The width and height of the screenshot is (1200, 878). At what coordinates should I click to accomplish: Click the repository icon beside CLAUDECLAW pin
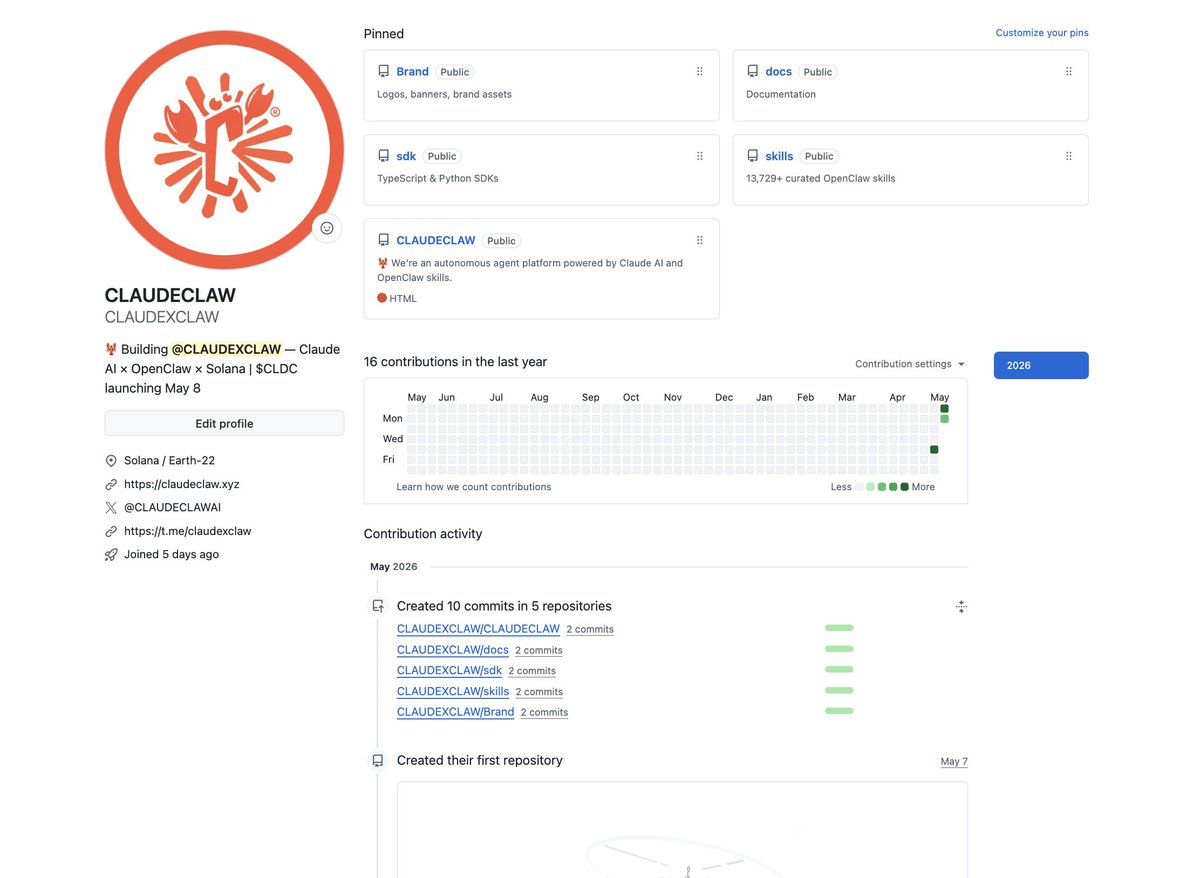pos(383,240)
